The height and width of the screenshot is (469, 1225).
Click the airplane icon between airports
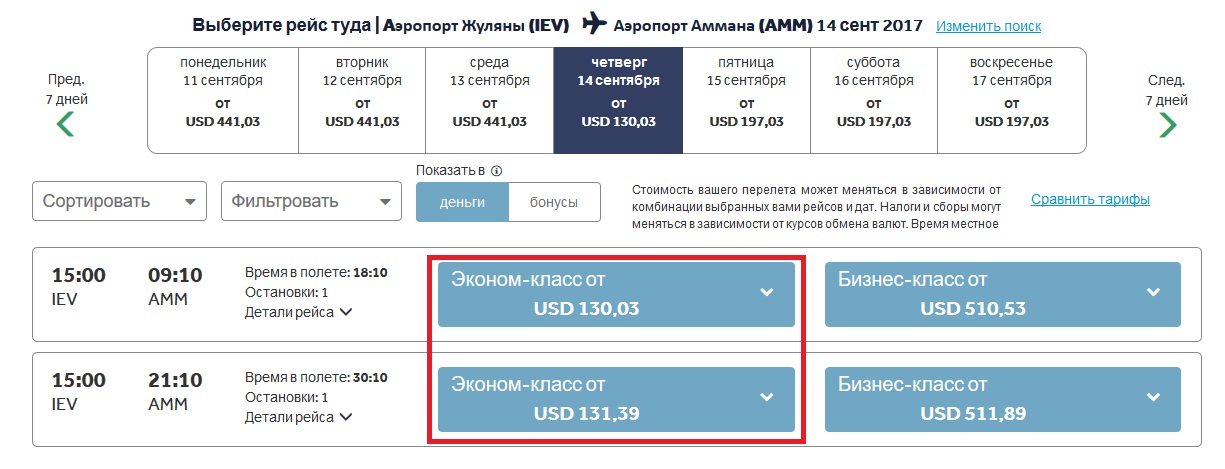[x=594, y=23]
